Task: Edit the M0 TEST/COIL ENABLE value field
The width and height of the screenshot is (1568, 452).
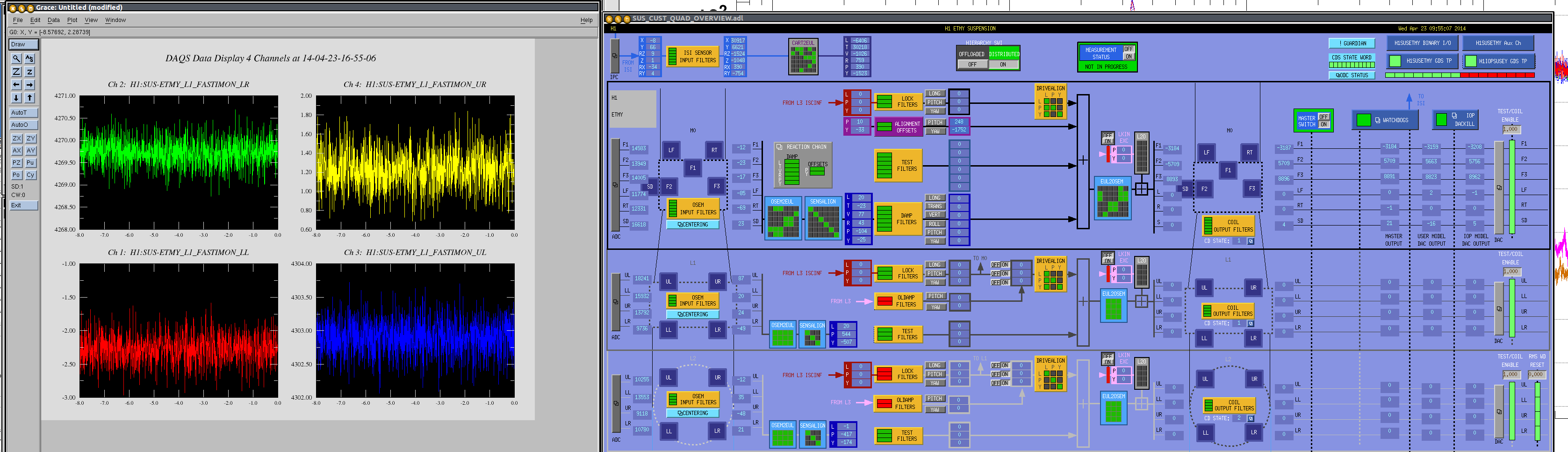Action: point(1511,129)
